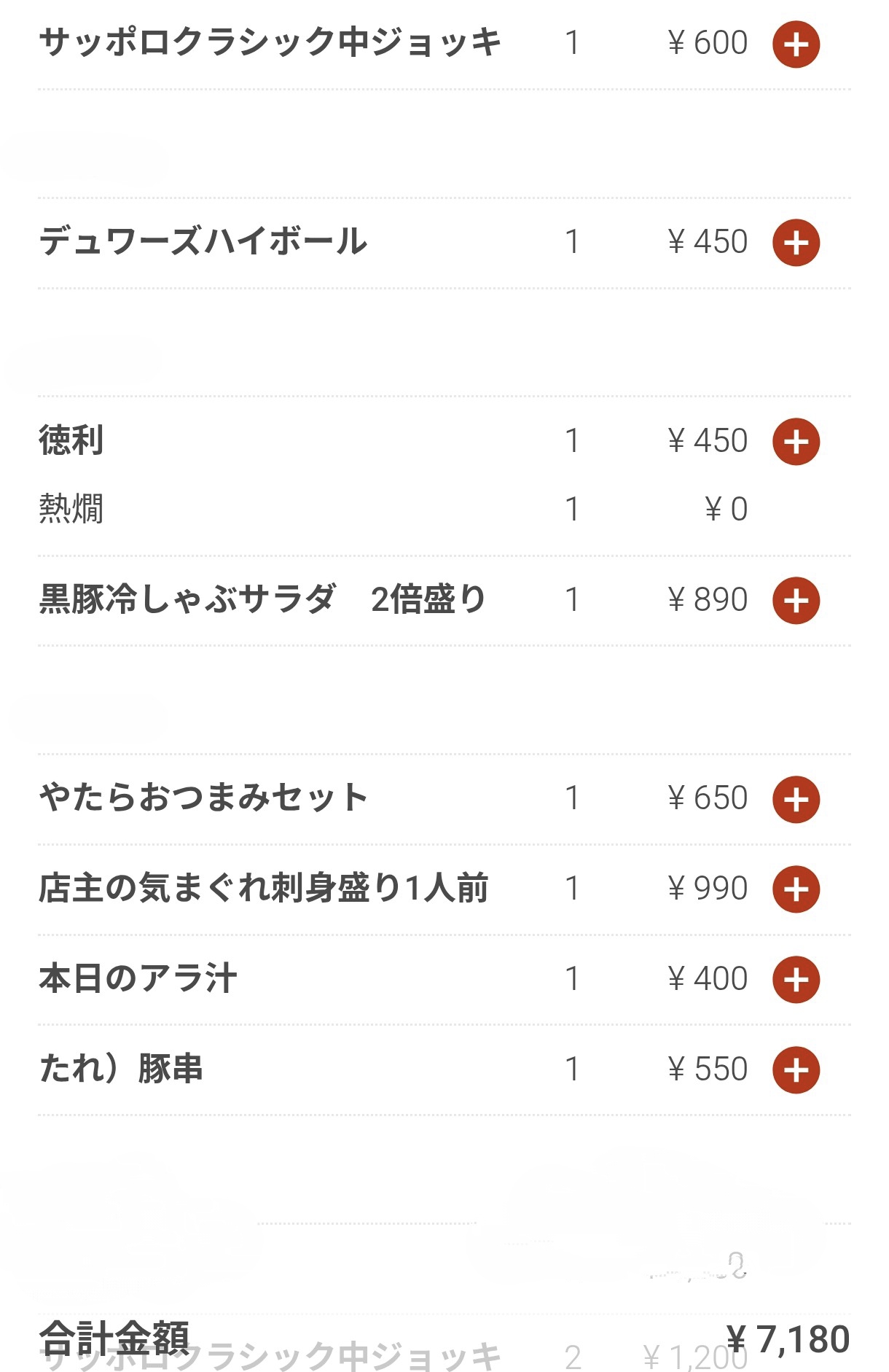Click the 合計金額 total label
This screenshot has width=889, height=1372.
tap(114, 1338)
